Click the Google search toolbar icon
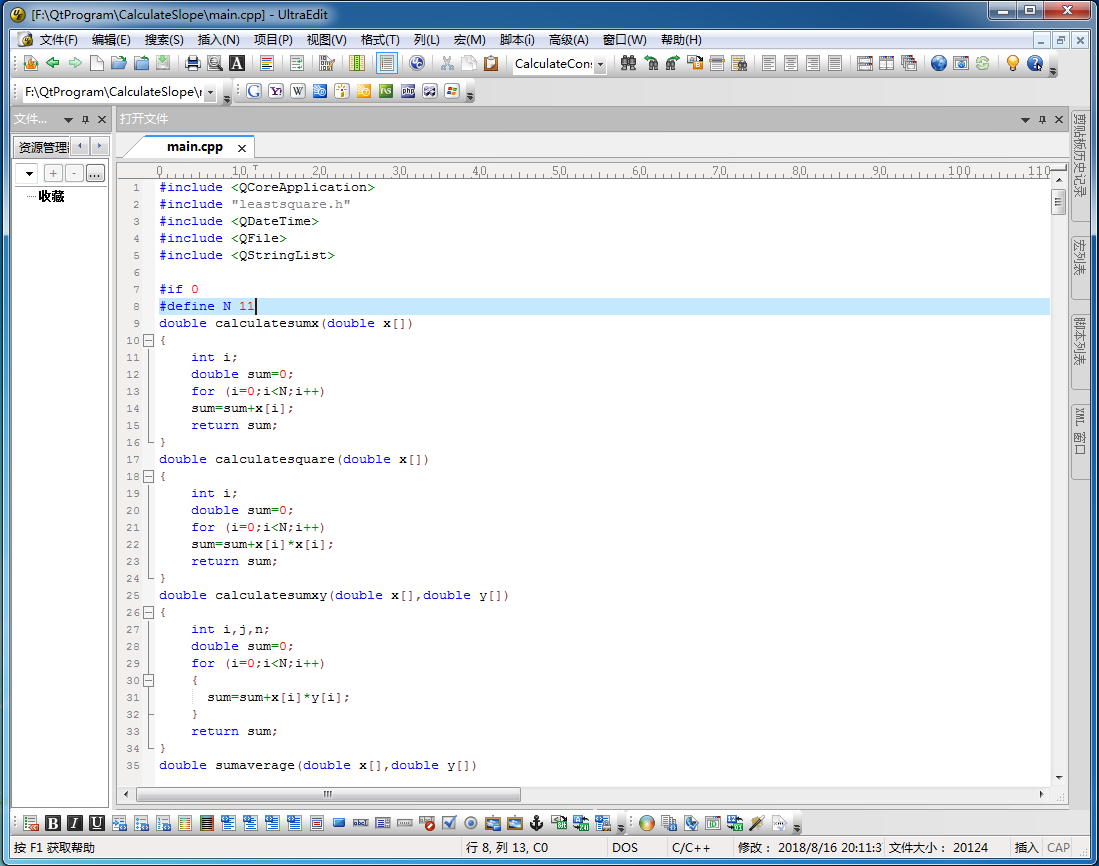Screen dimensions: 1099x866 (254, 92)
